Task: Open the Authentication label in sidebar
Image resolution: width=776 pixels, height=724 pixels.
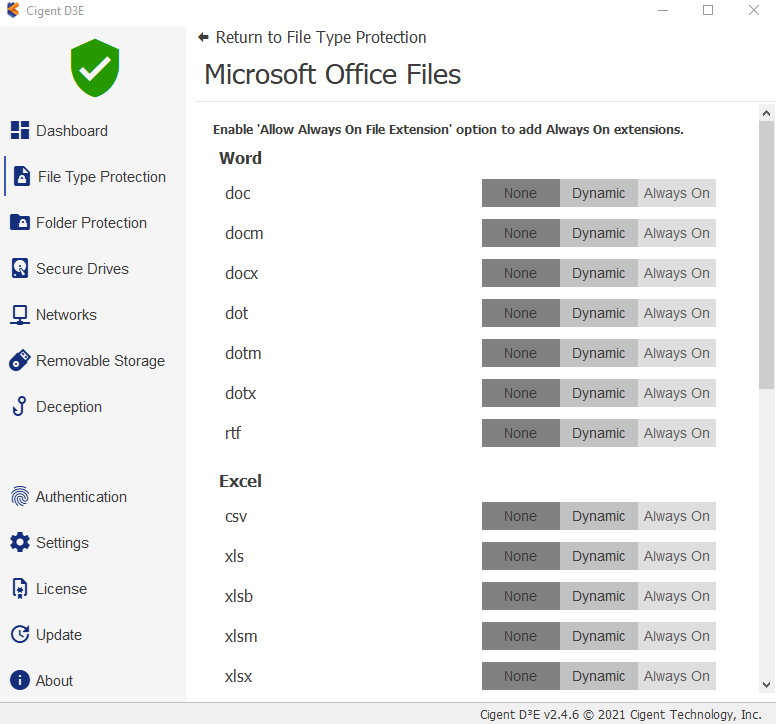Action: point(81,497)
